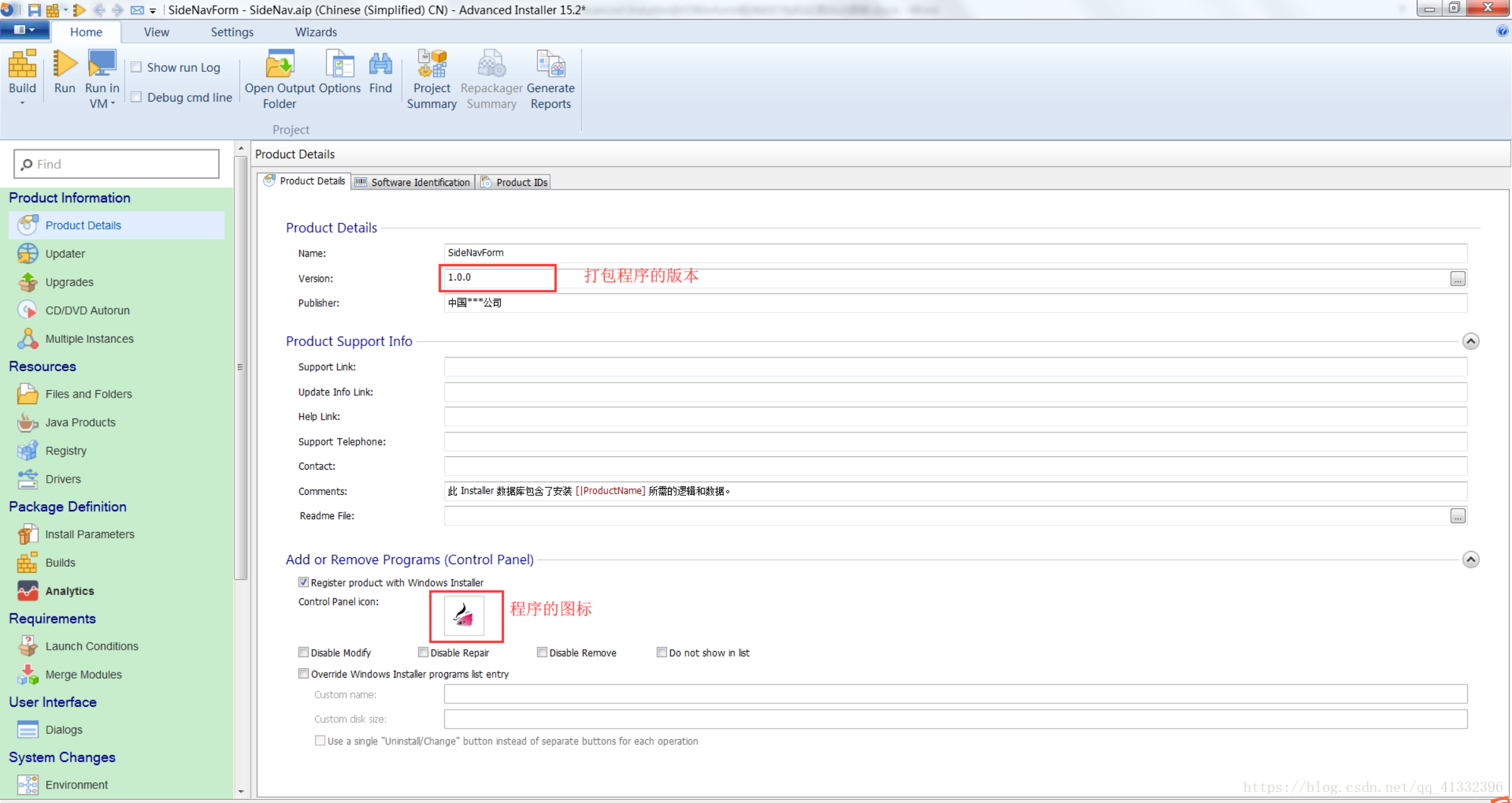Select Registry in the sidebar

tap(66, 451)
